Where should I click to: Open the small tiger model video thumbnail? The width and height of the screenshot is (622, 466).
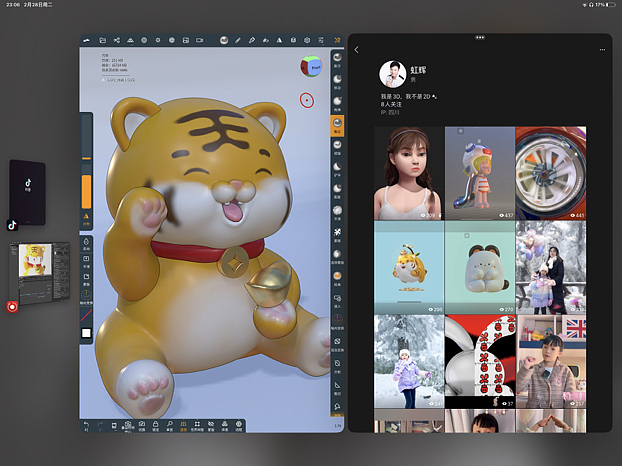[409, 267]
